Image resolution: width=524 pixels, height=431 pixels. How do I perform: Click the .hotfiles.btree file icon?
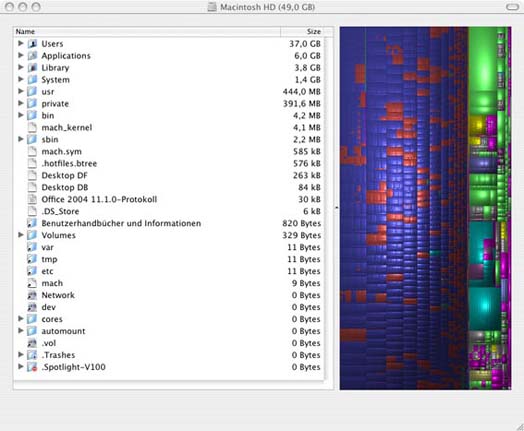pyautogui.click(x=32, y=163)
